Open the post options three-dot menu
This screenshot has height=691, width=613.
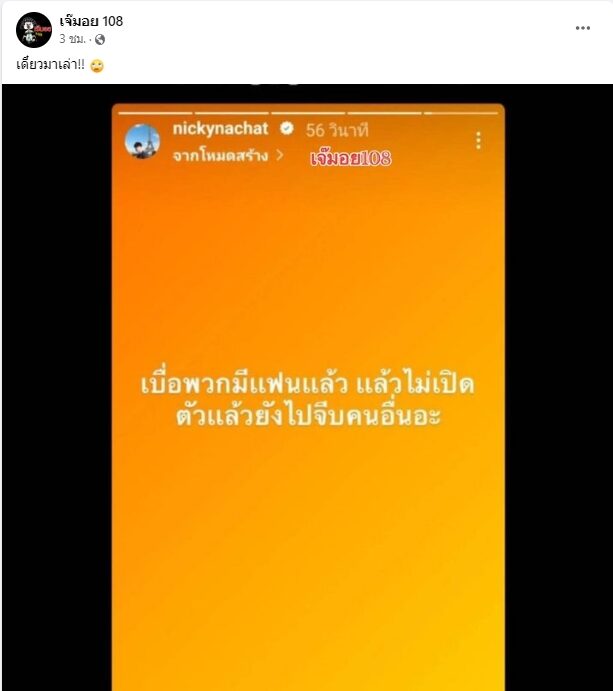[x=583, y=28]
